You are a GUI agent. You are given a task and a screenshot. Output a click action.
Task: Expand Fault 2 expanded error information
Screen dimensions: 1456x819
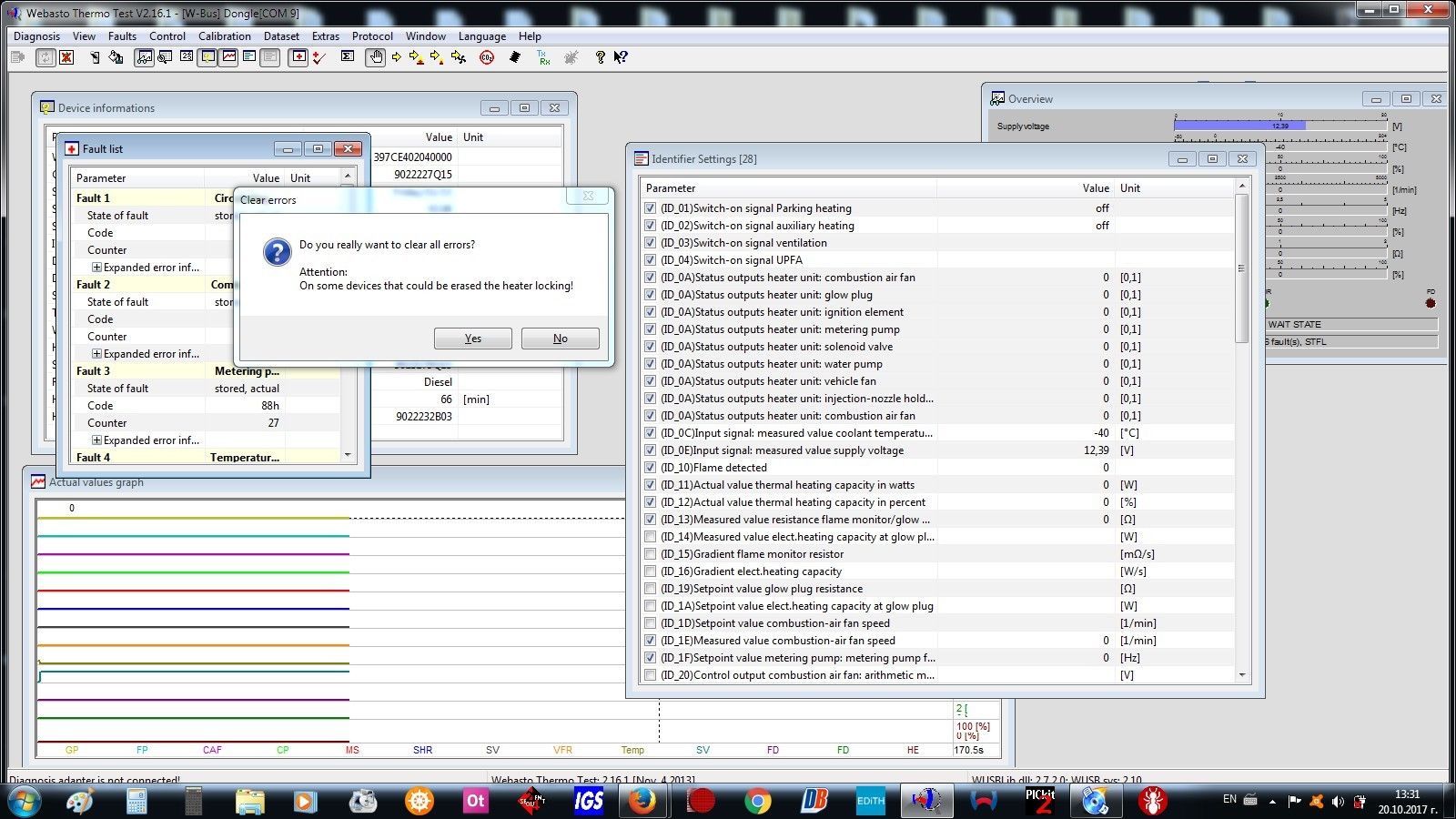[x=96, y=354]
